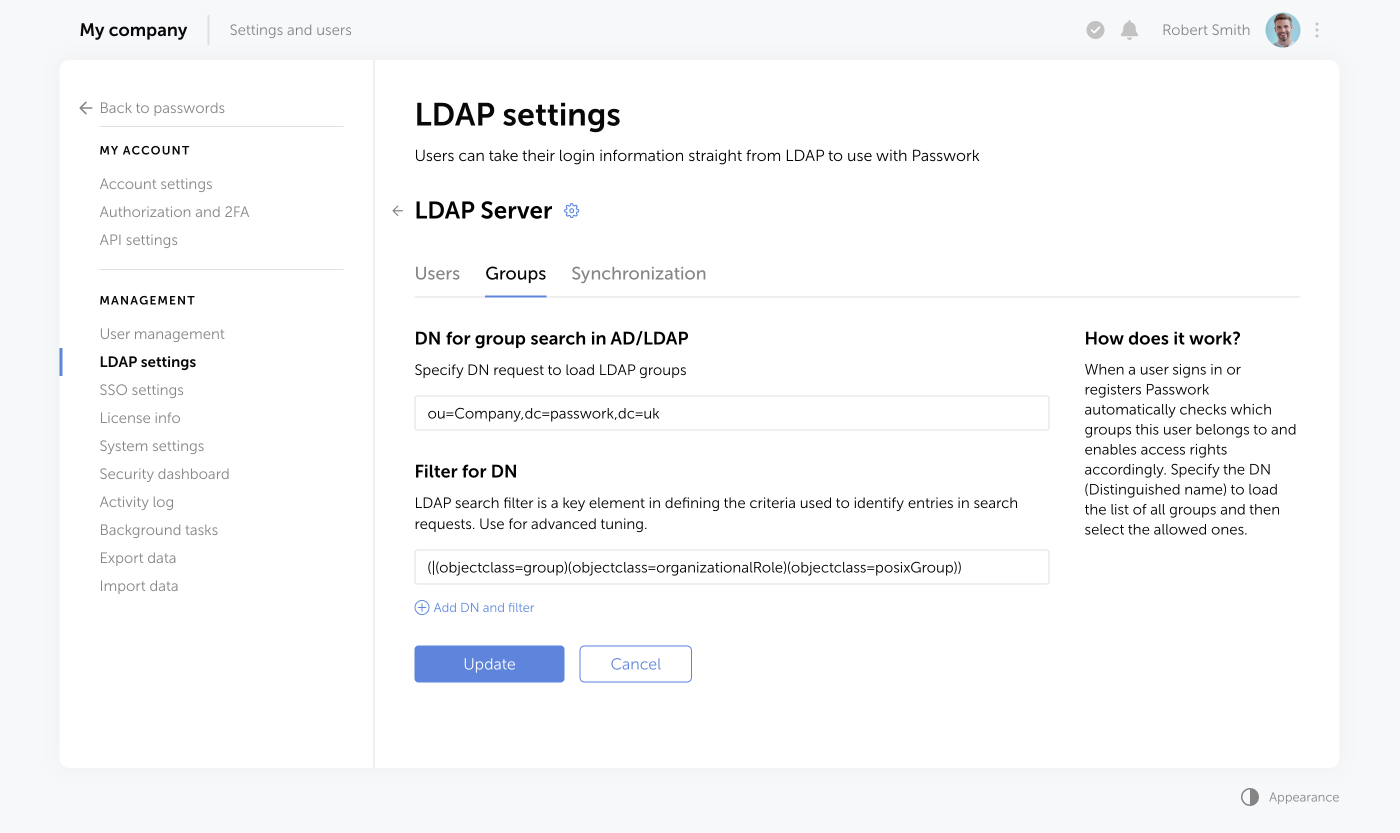Open LDAP Server settings via gear icon
This screenshot has width=1400, height=833.
(571, 210)
